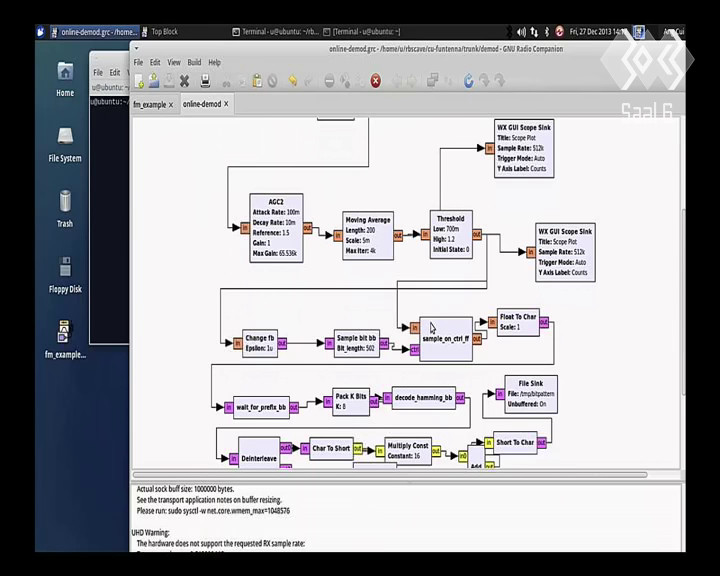Select the File Sink block

click(531, 394)
